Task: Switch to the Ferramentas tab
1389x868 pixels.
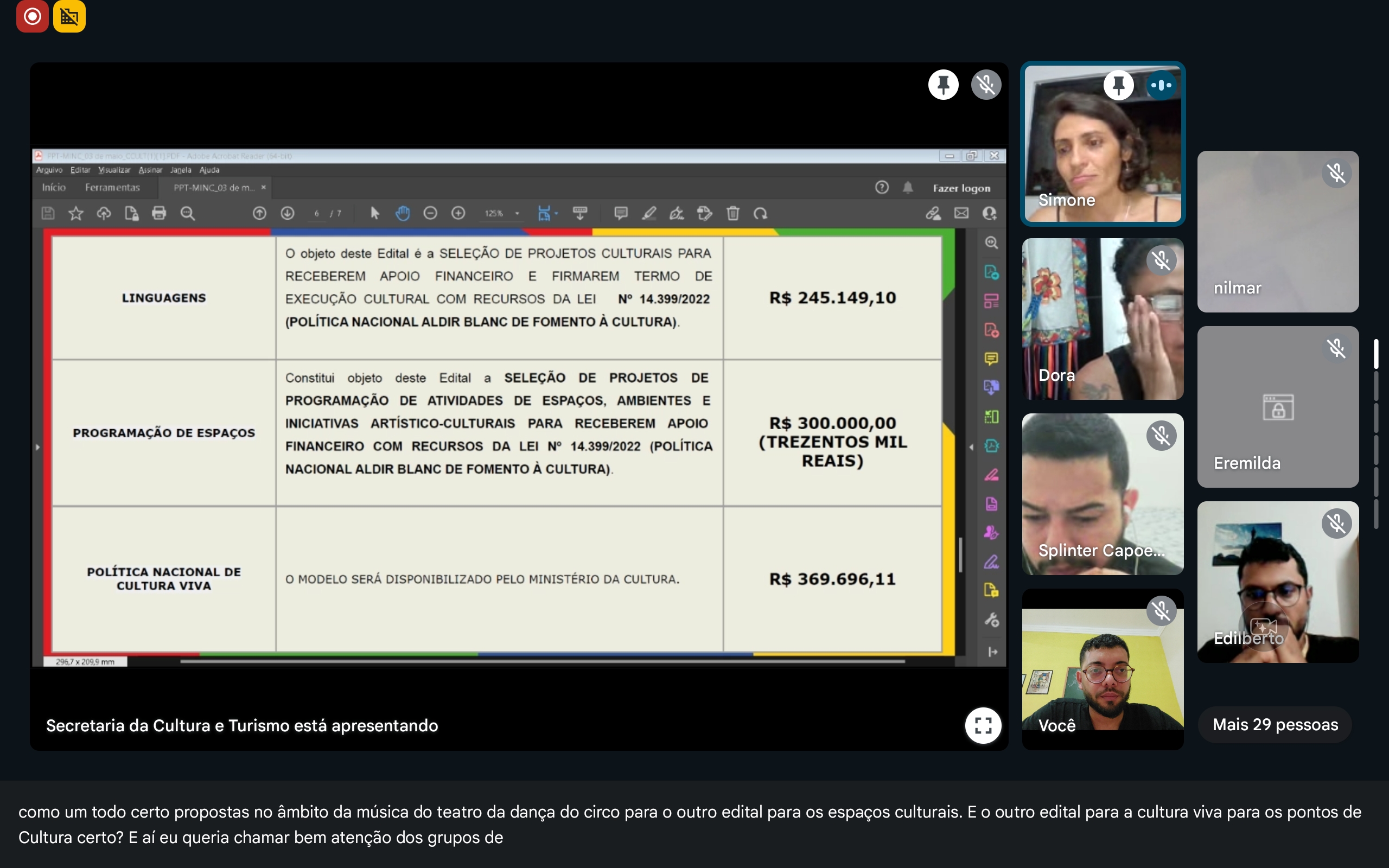Action: point(112,188)
